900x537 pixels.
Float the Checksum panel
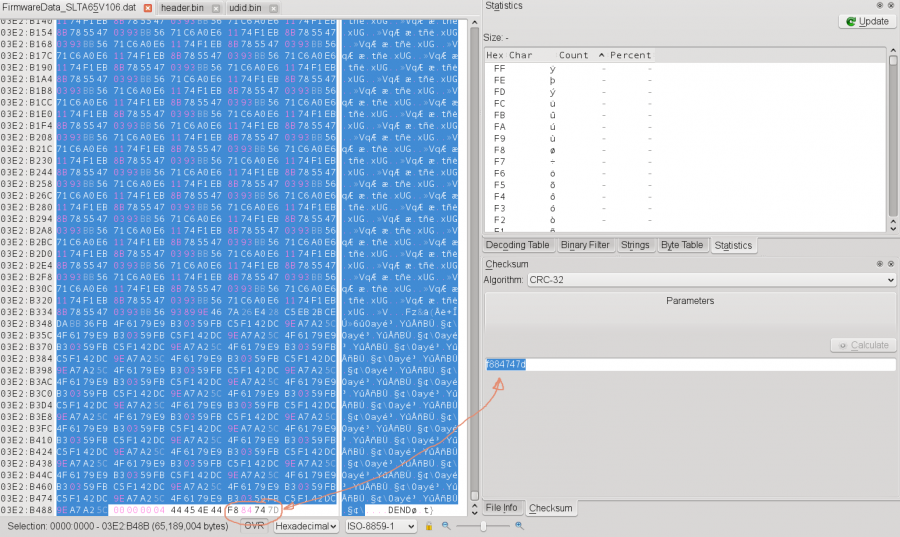coord(879,264)
